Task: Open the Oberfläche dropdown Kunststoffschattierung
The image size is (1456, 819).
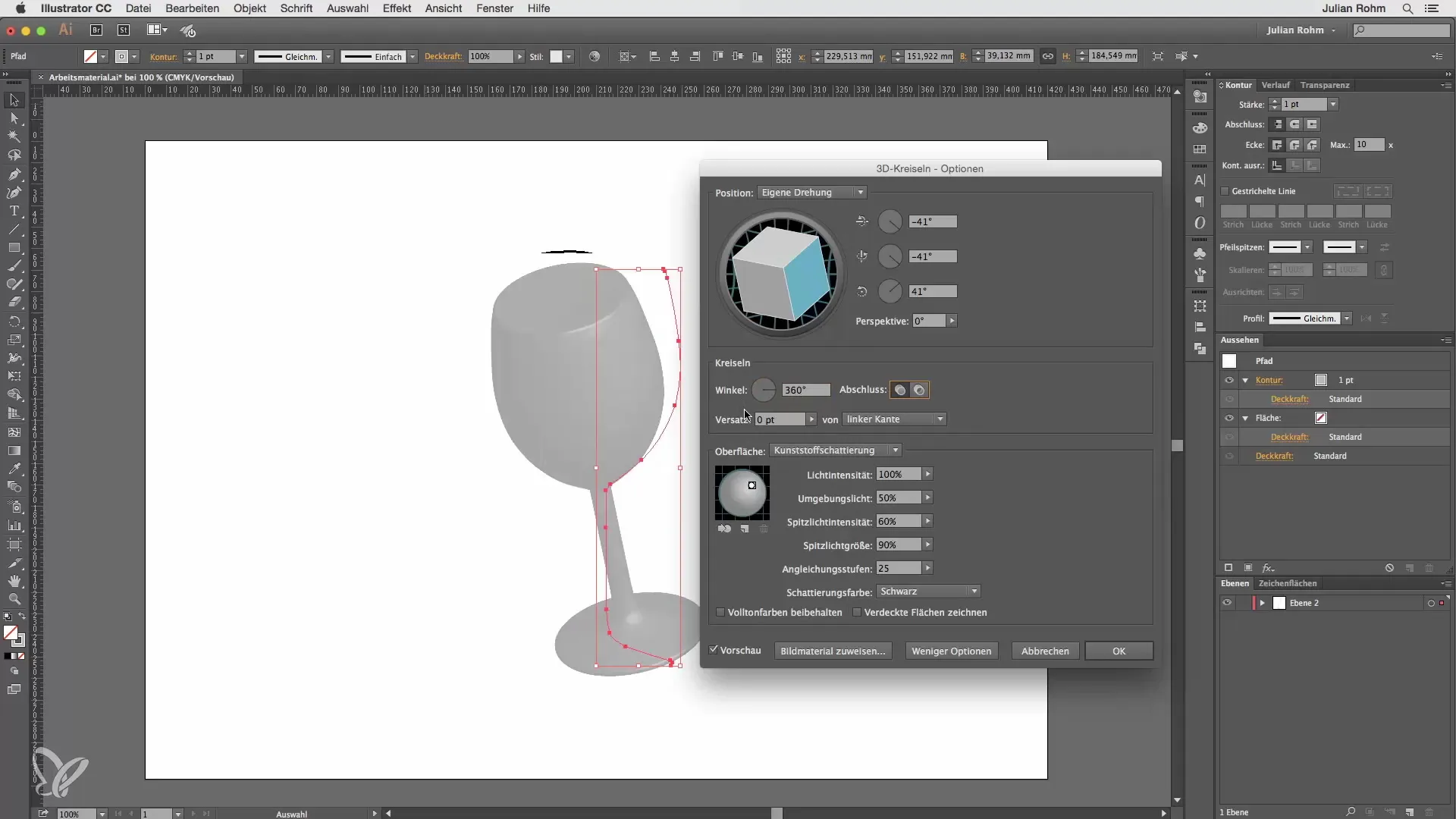Action: pyautogui.click(x=835, y=450)
